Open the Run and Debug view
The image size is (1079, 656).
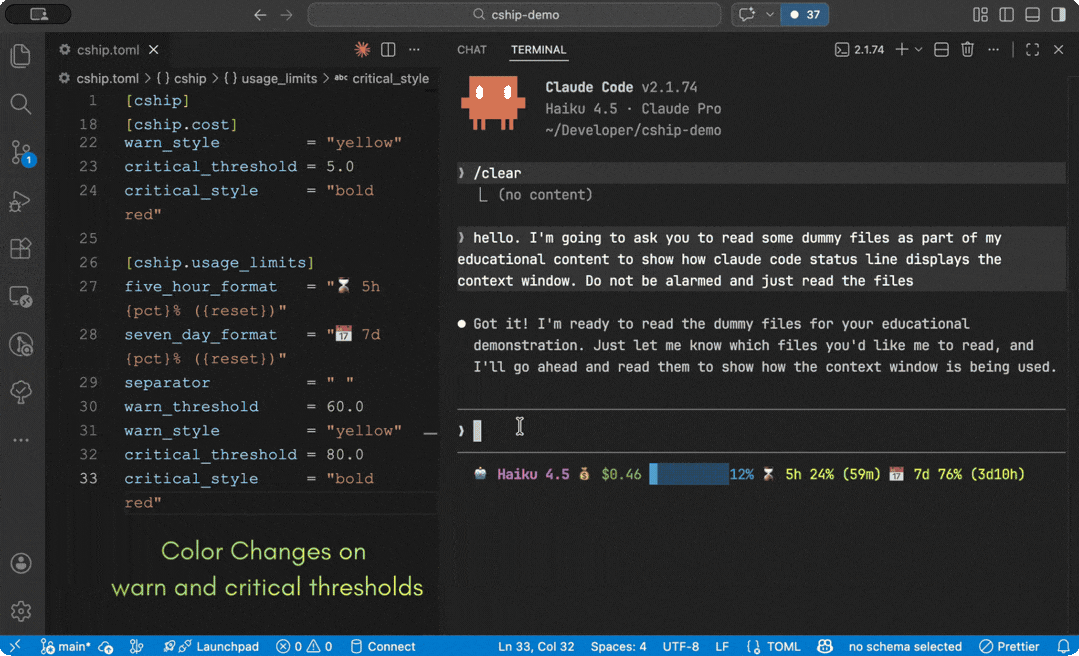(x=21, y=201)
